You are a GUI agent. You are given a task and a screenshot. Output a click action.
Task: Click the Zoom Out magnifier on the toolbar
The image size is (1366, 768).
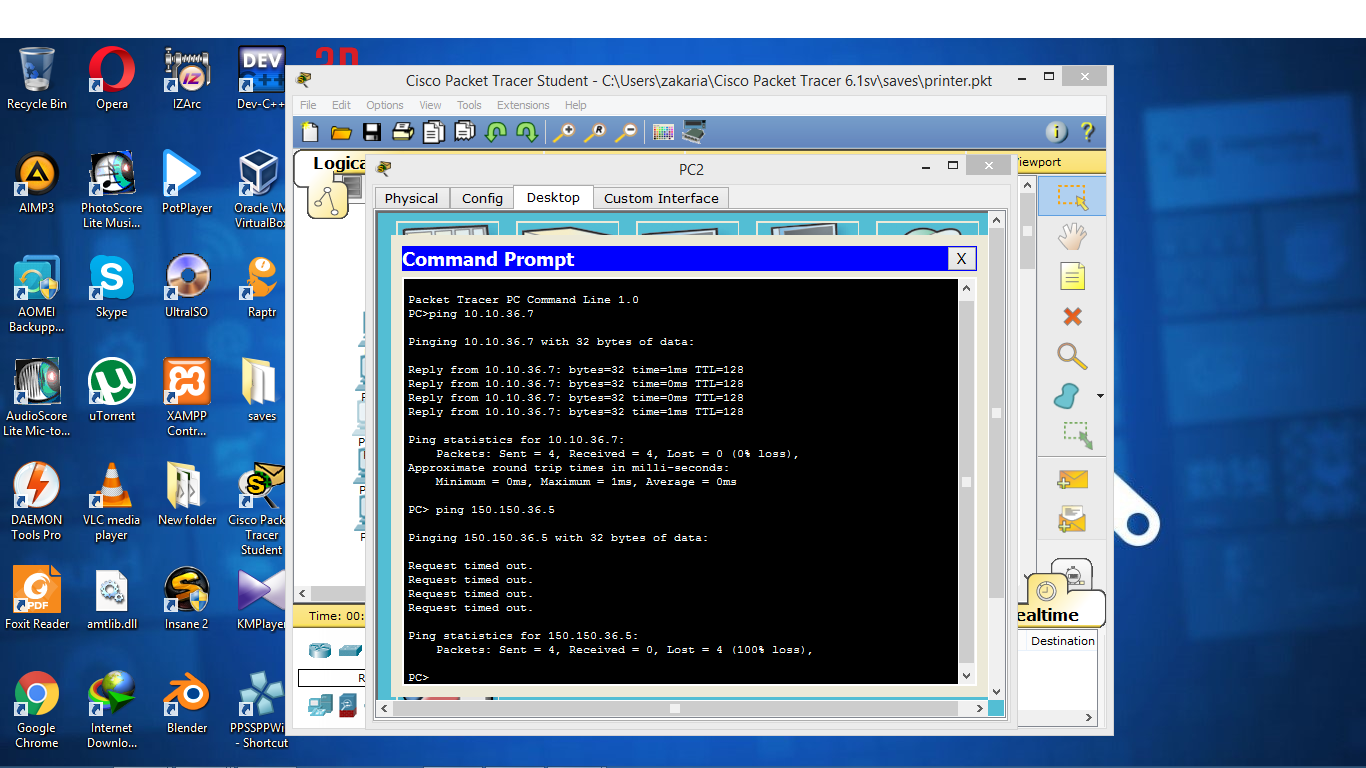point(626,131)
